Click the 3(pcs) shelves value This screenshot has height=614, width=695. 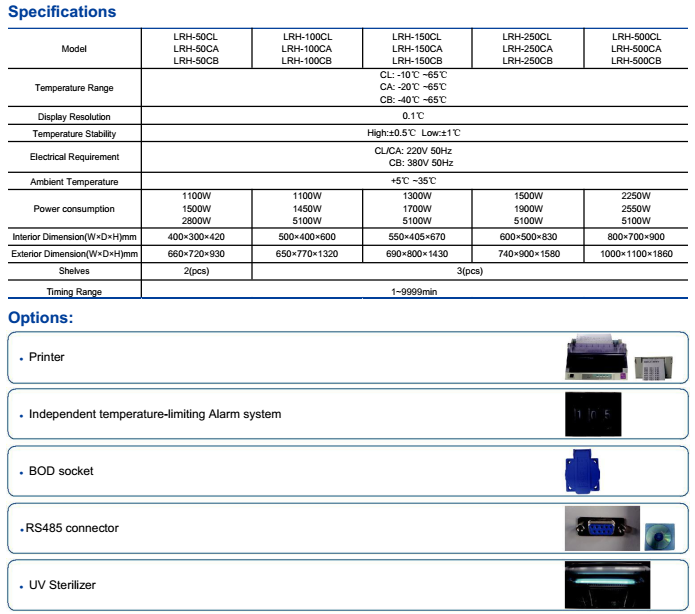point(469,271)
